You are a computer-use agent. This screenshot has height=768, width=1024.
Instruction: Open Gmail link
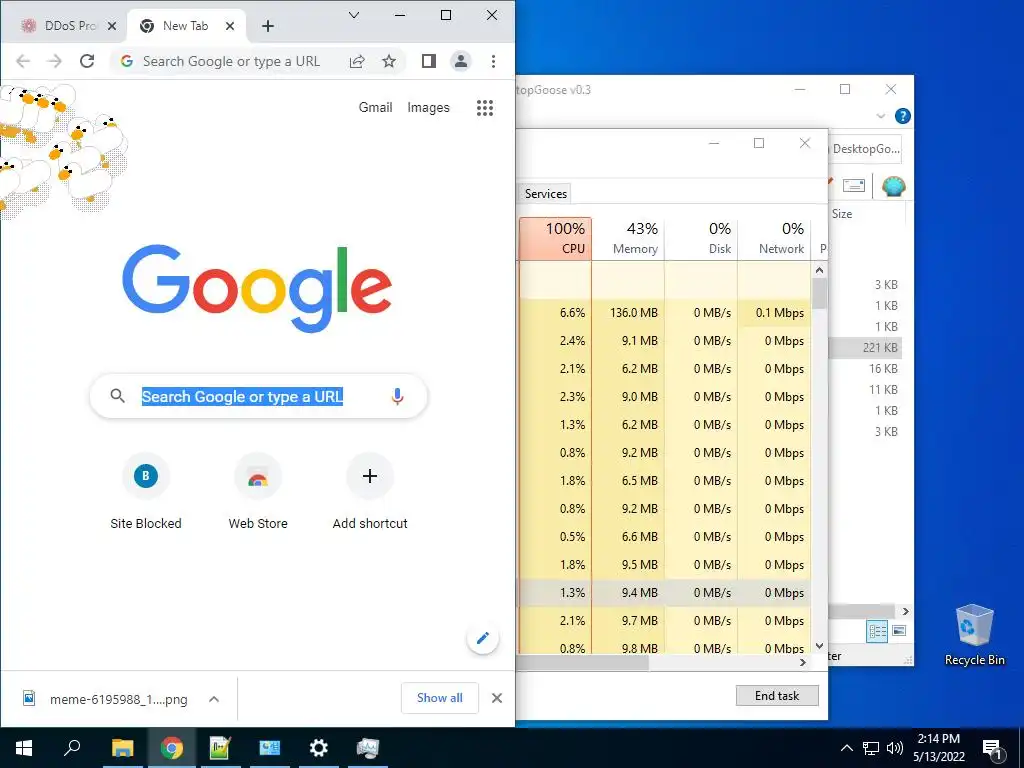[x=376, y=108]
